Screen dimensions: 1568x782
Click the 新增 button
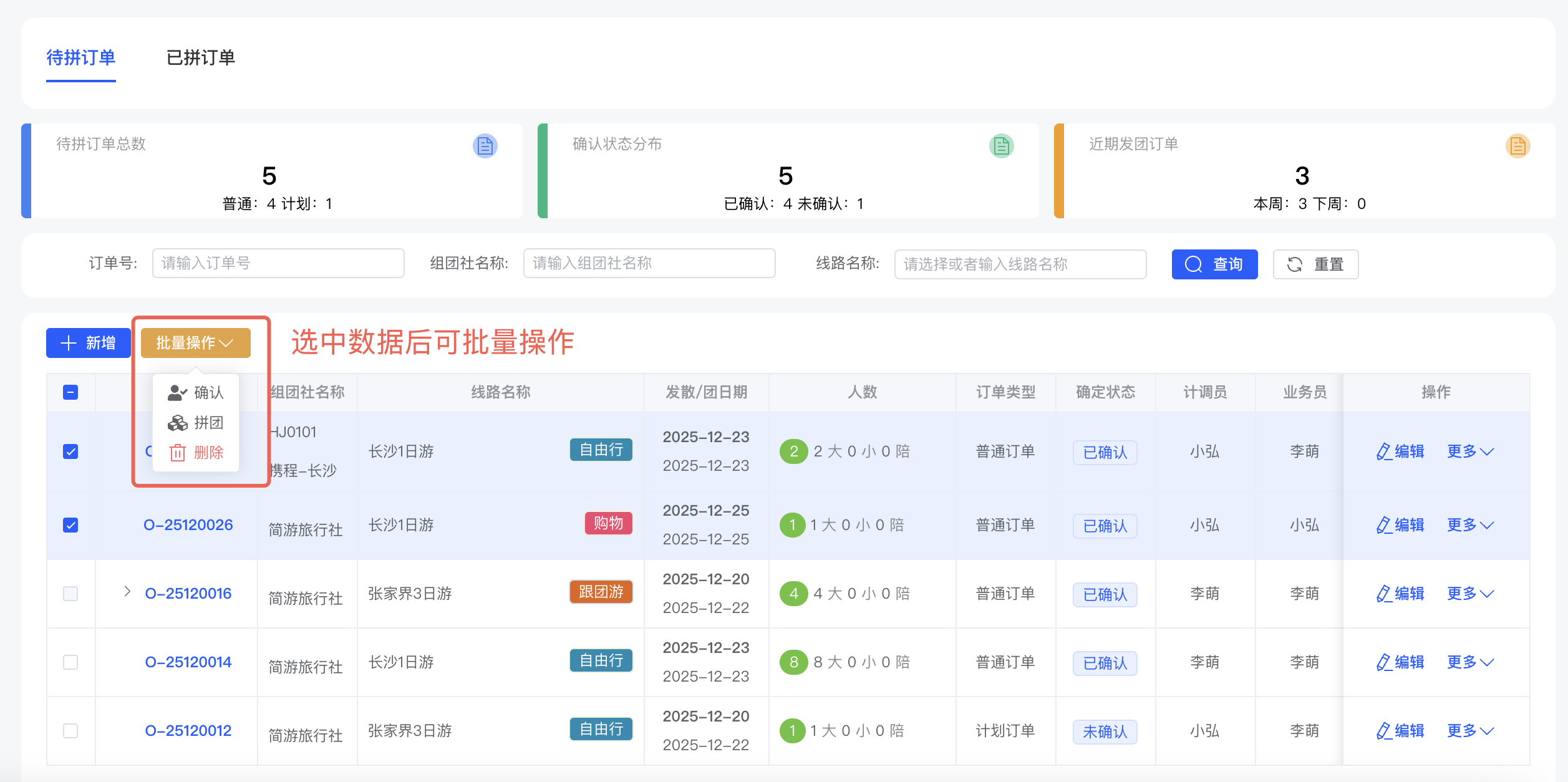point(88,342)
